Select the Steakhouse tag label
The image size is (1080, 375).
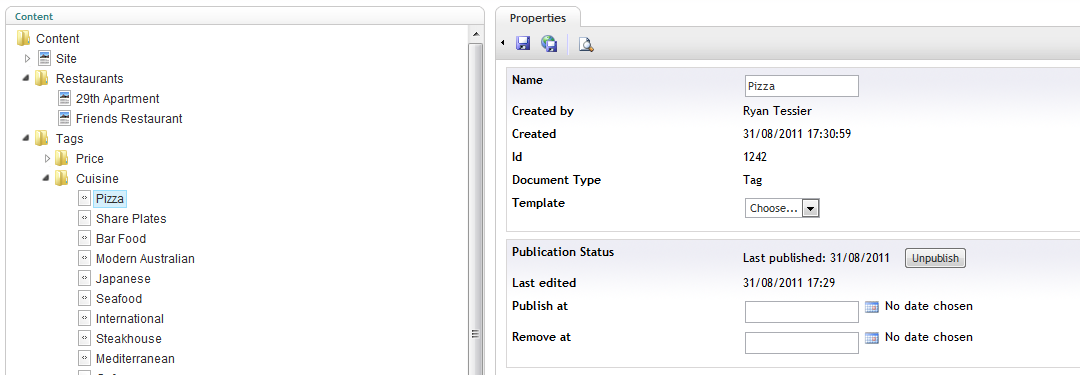[x=129, y=338]
